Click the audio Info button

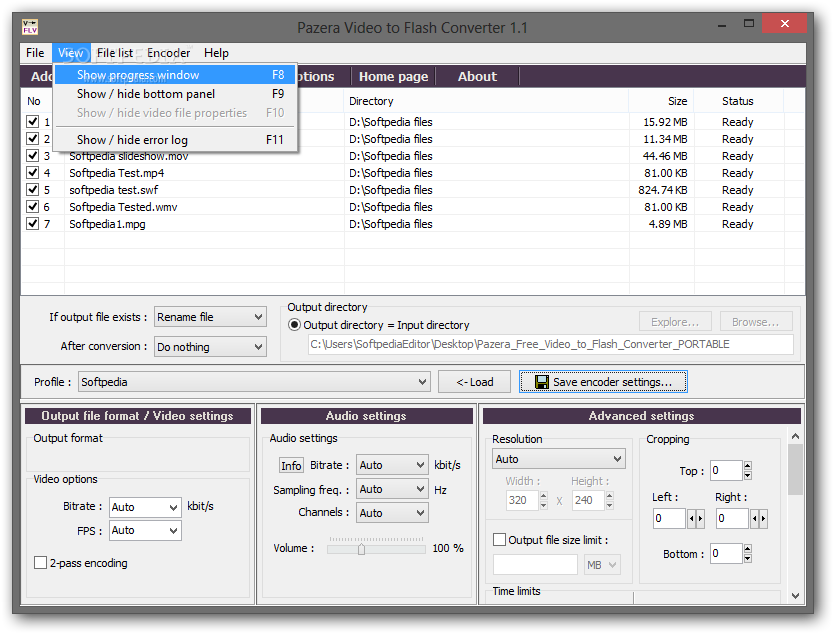(291, 465)
